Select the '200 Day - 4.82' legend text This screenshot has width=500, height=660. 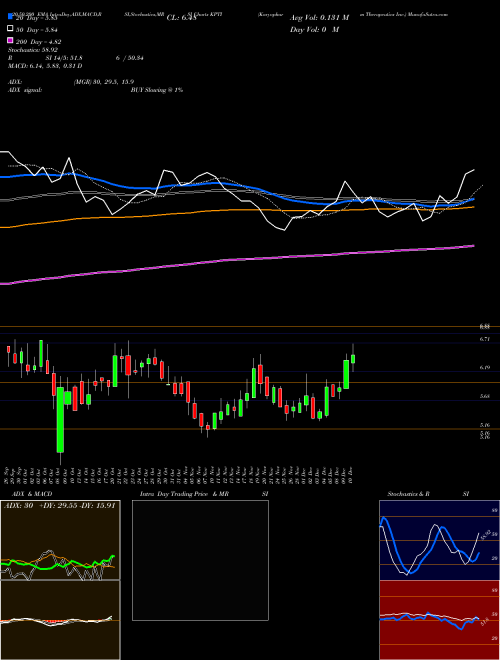pos(39,41)
